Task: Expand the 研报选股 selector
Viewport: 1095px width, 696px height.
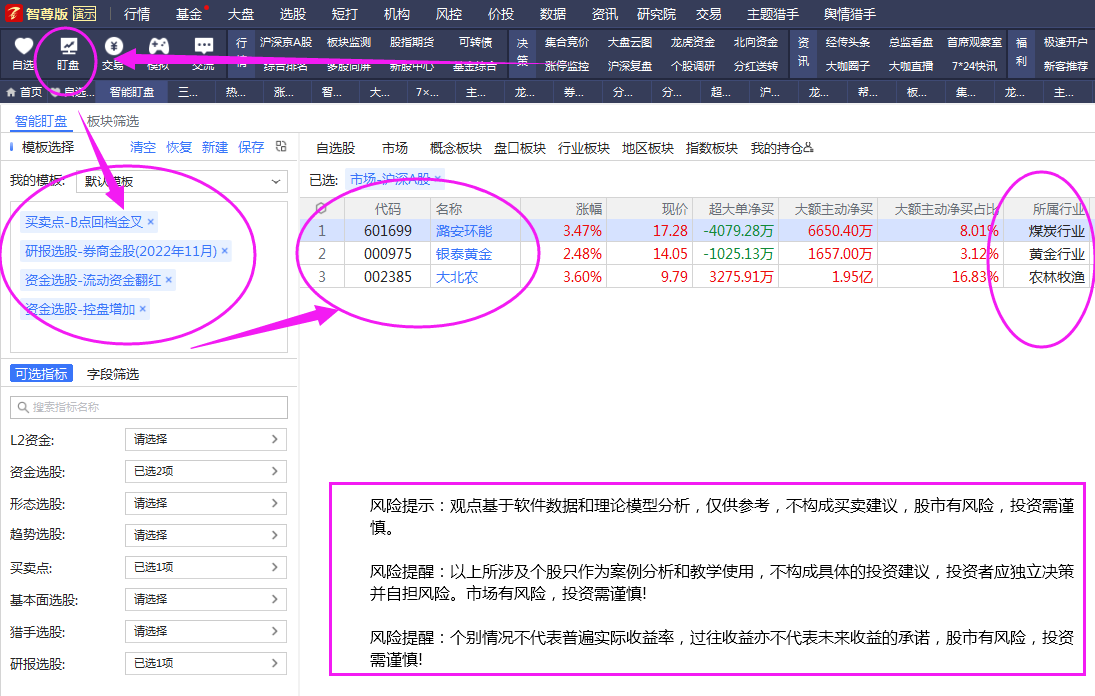Action: click(206, 664)
